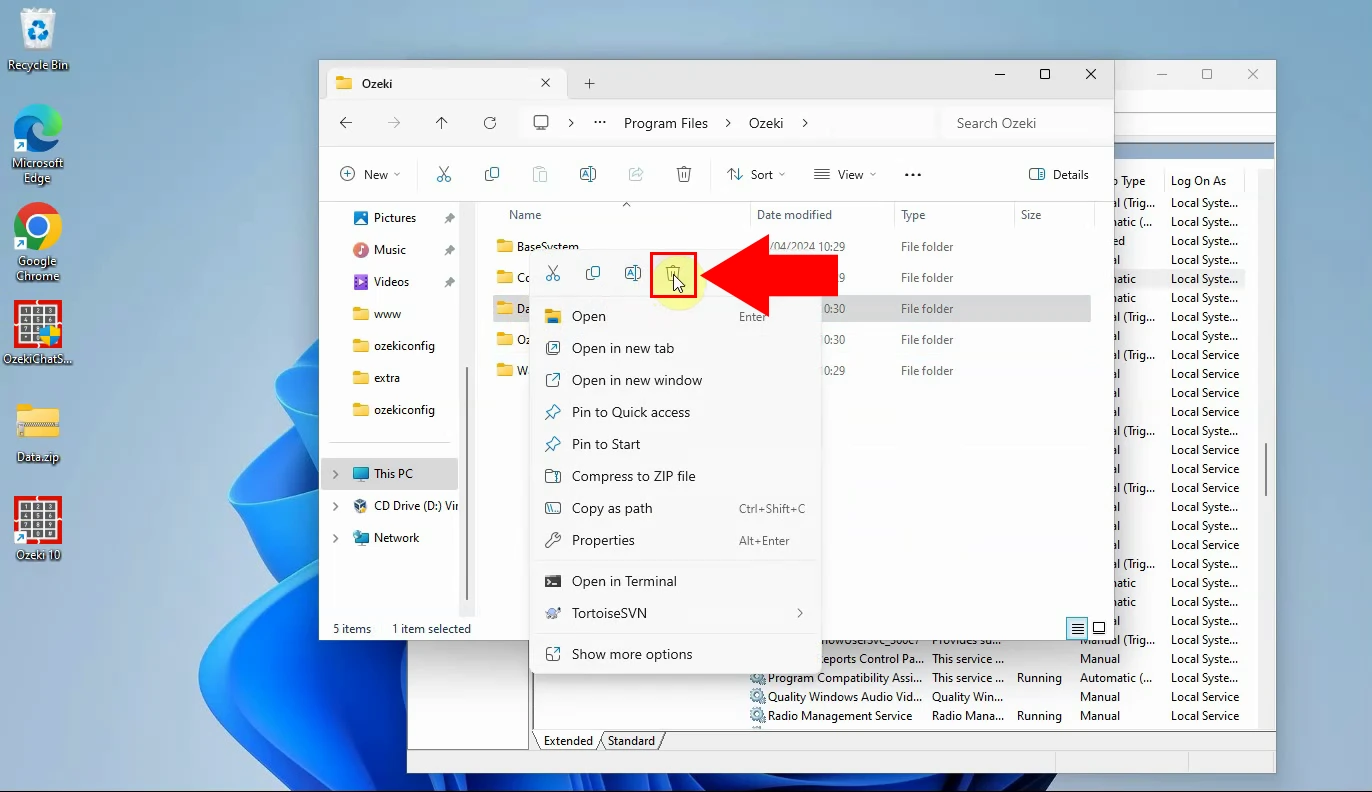Switch to large thumbnails view icon
The width and height of the screenshot is (1372, 792).
1099,628
